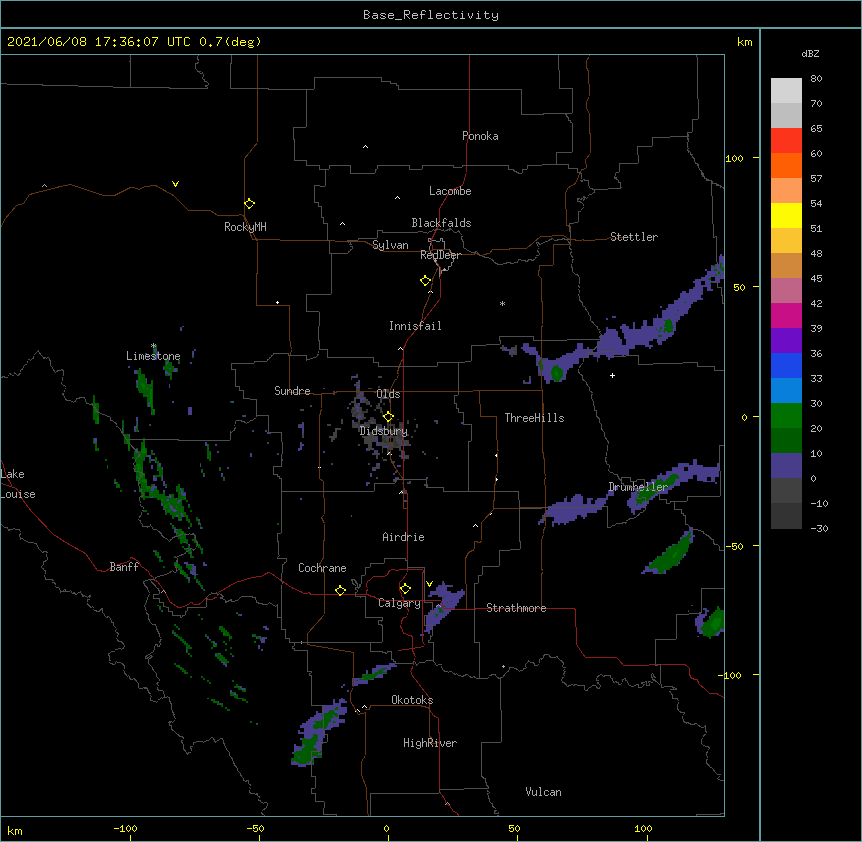Click the RedDeer label
The height and width of the screenshot is (842, 862).
pyautogui.click(x=440, y=255)
